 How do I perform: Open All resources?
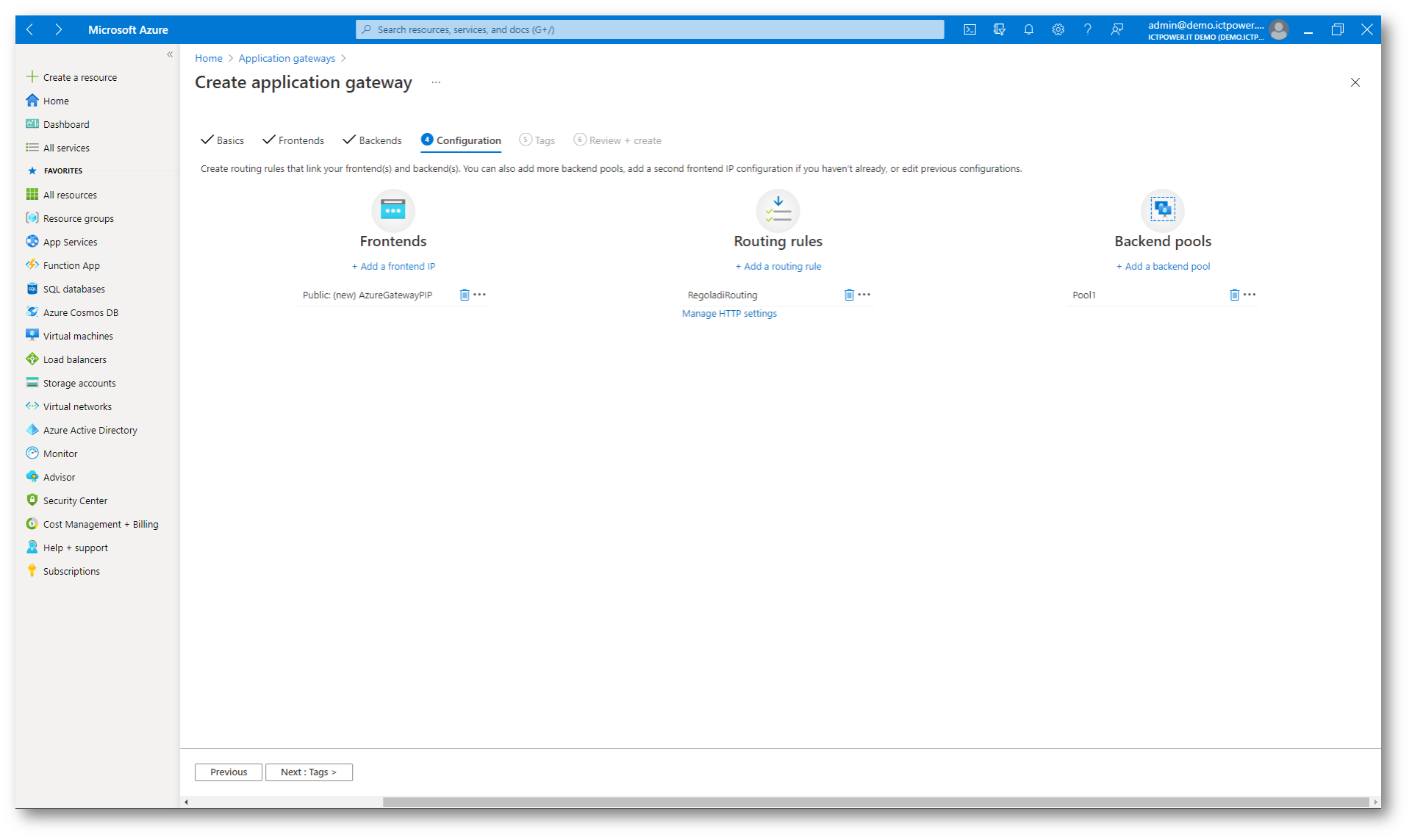coord(61,195)
